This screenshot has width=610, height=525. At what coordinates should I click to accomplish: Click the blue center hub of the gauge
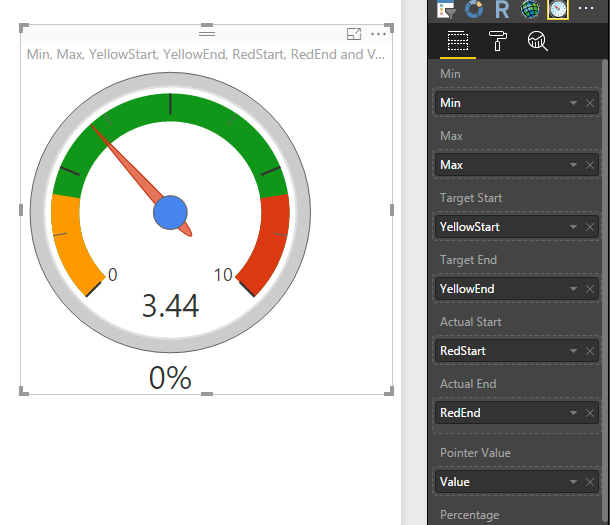(170, 213)
